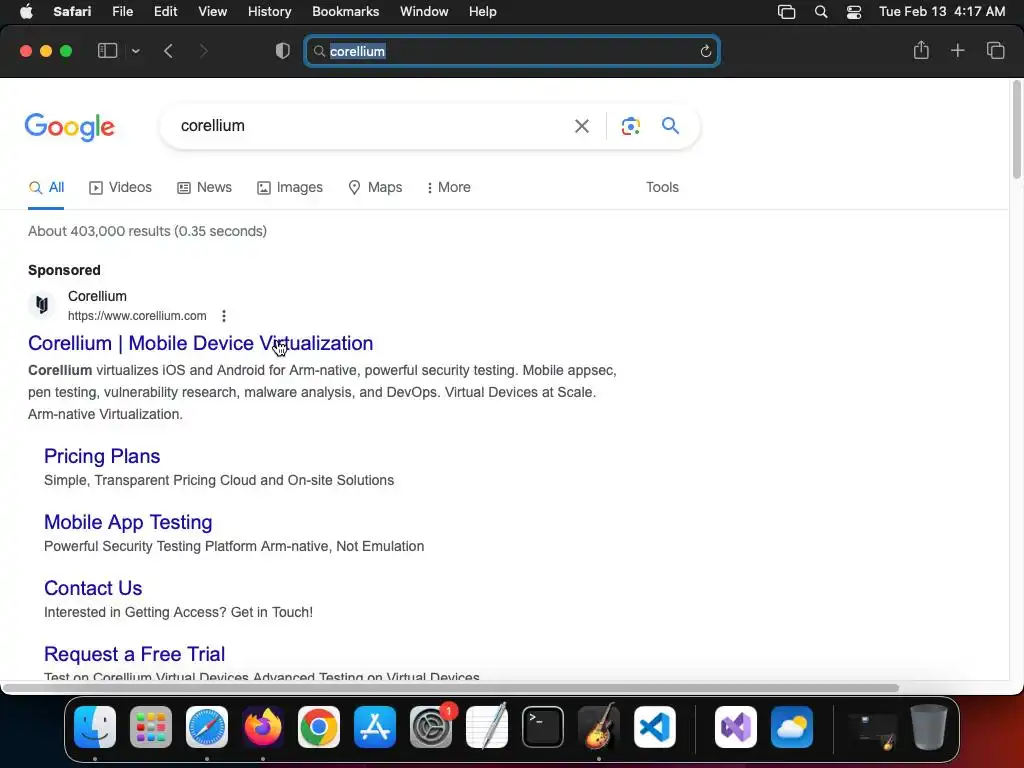The height and width of the screenshot is (768, 1024).
Task: Open Control Center in menu bar
Action: (x=854, y=12)
